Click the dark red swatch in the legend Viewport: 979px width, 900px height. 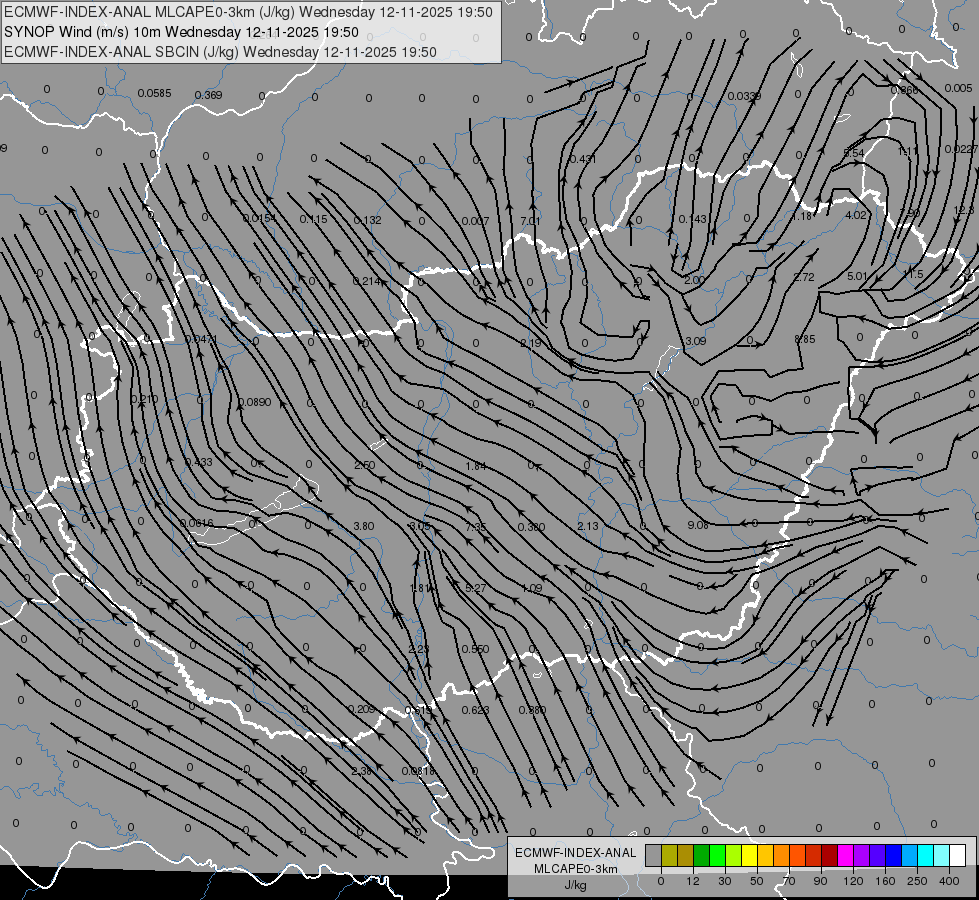(830, 855)
